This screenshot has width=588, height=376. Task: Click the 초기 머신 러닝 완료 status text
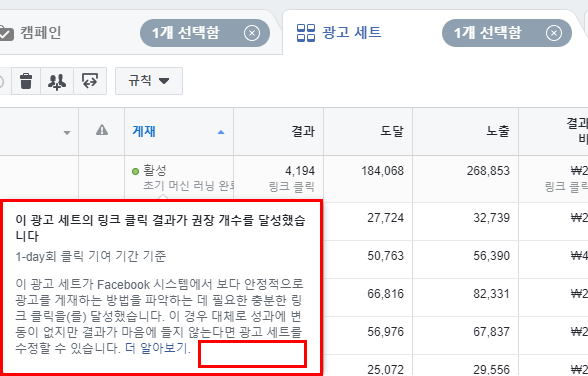click(188, 186)
